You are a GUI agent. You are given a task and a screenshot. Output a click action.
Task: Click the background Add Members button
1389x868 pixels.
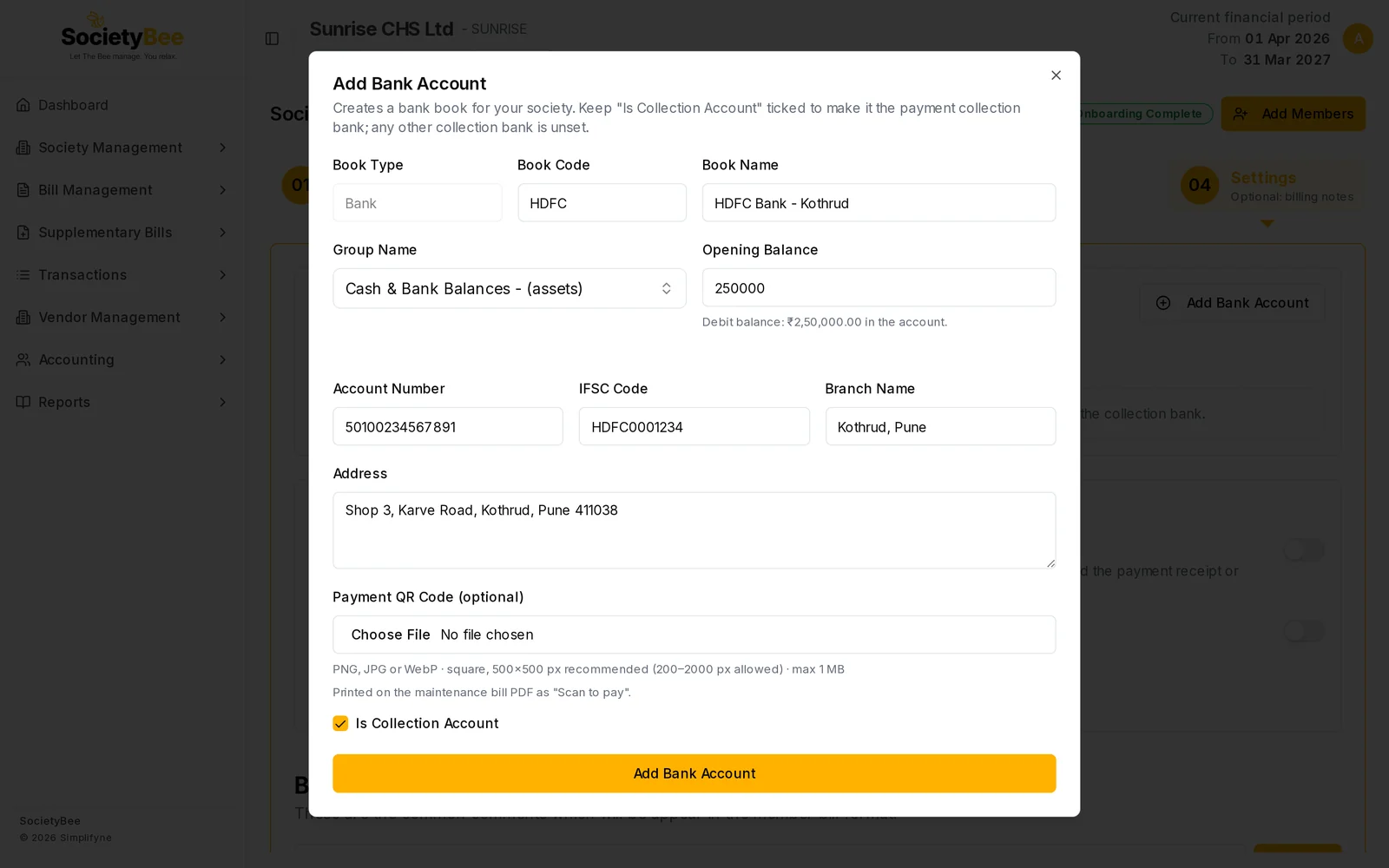[1293, 114]
